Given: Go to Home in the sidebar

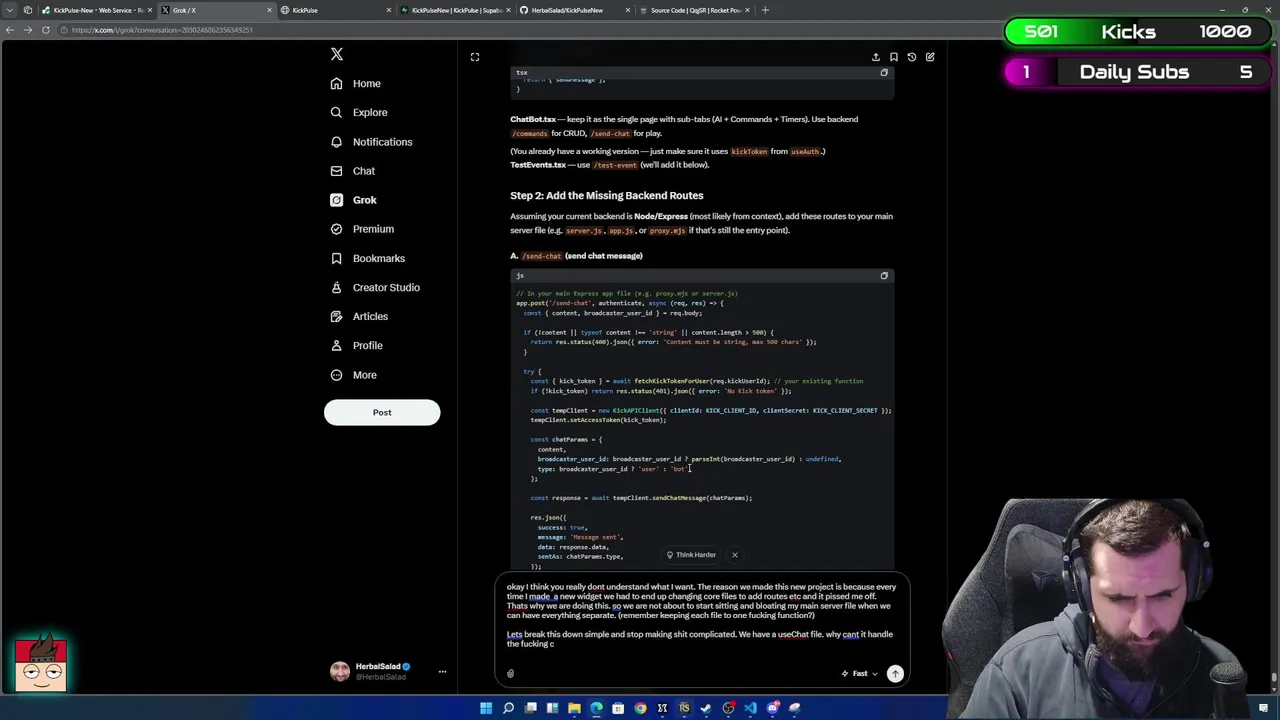Looking at the screenshot, I should 356,83.
